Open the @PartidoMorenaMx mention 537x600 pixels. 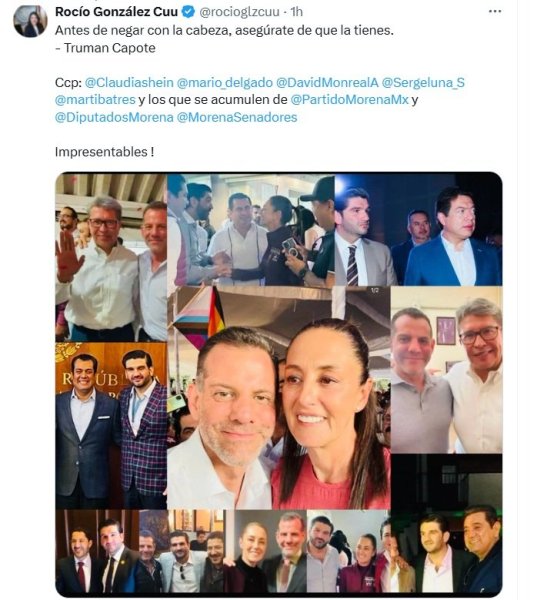[x=349, y=99]
